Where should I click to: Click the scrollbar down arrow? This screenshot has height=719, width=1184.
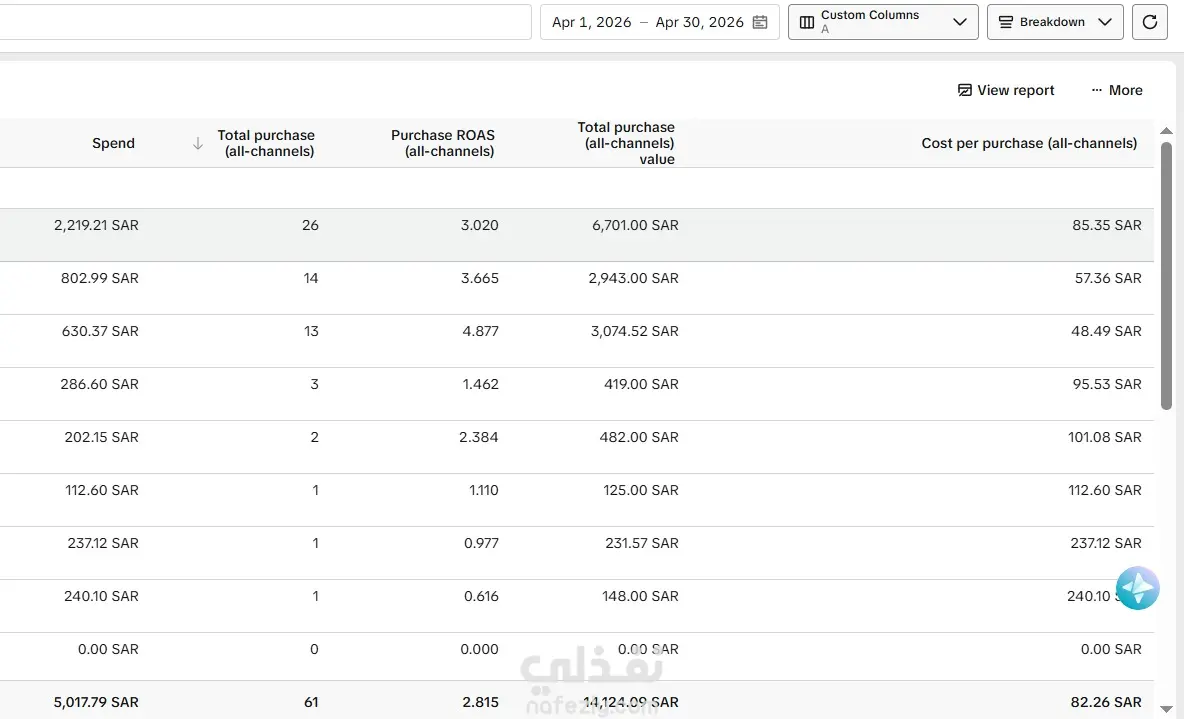coord(1166,709)
